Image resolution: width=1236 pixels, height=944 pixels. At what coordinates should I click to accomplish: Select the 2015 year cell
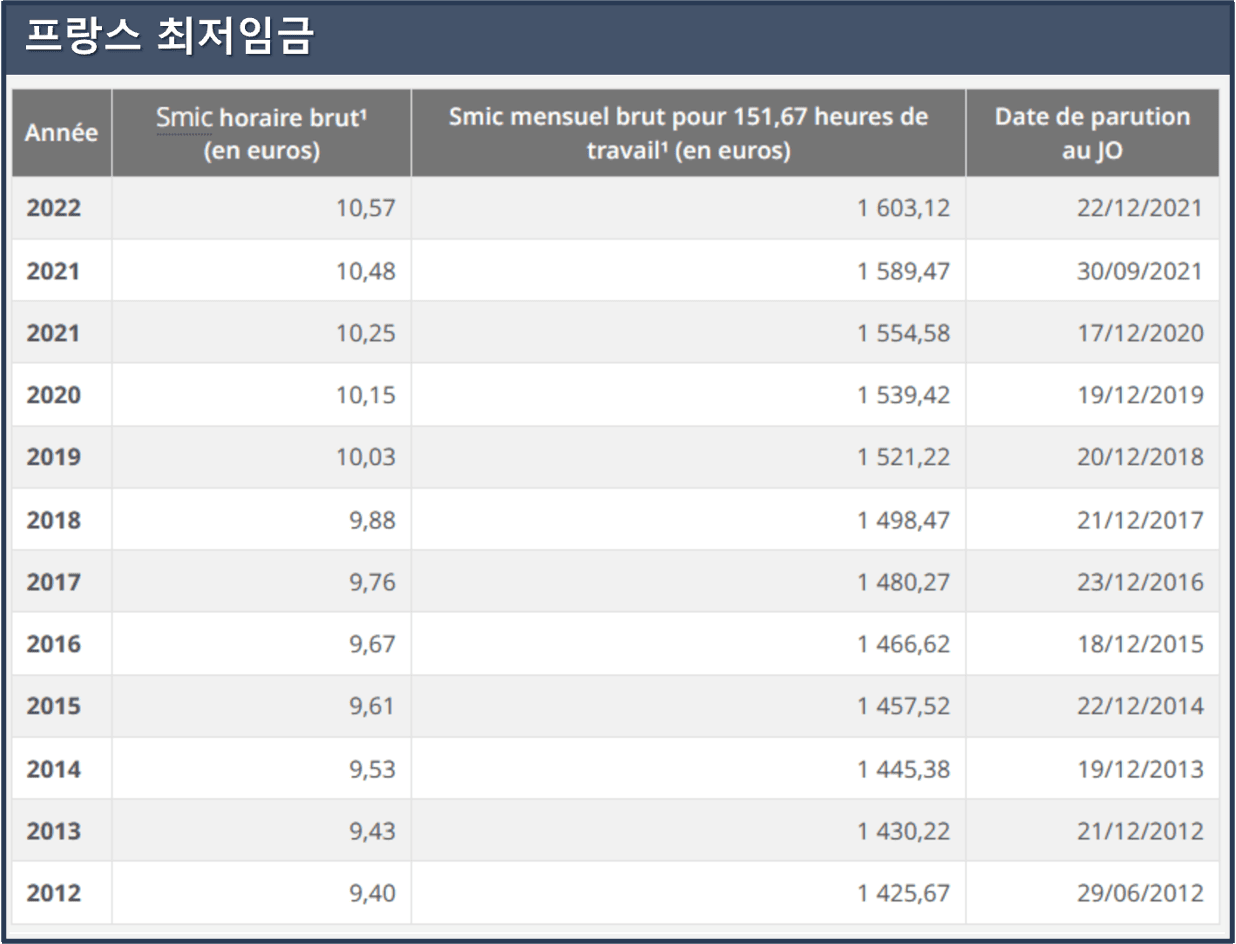point(54,706)
